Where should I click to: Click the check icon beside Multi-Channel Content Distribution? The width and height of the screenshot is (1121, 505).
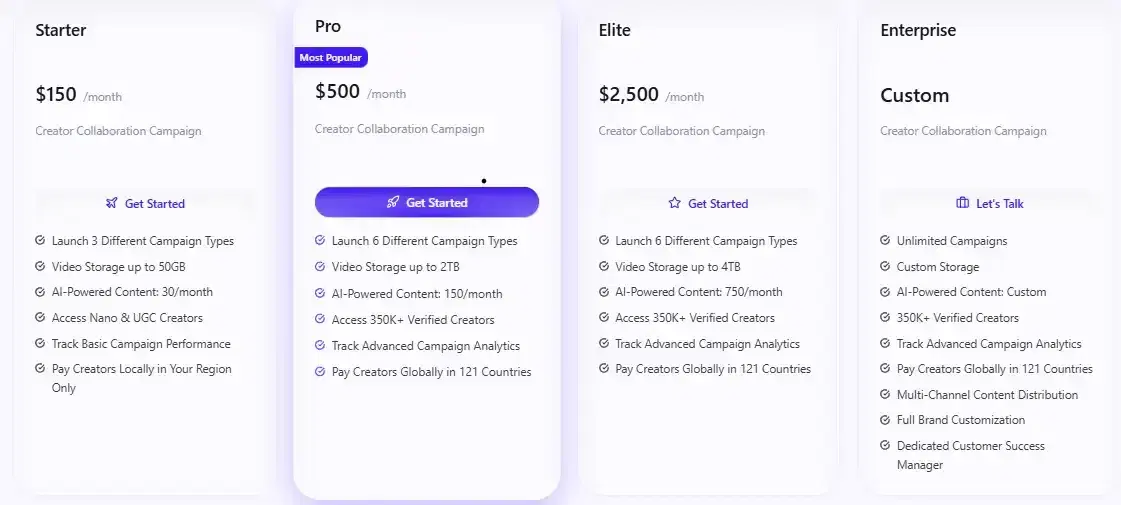885,395
